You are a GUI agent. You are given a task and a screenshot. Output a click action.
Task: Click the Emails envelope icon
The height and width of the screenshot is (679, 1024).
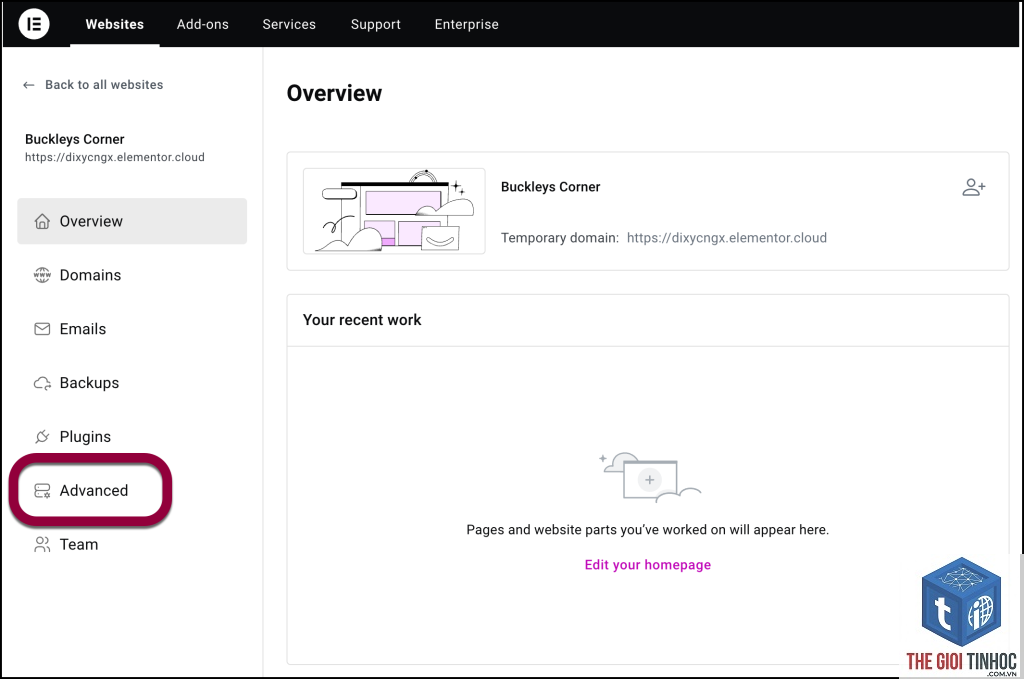point(42,329)
